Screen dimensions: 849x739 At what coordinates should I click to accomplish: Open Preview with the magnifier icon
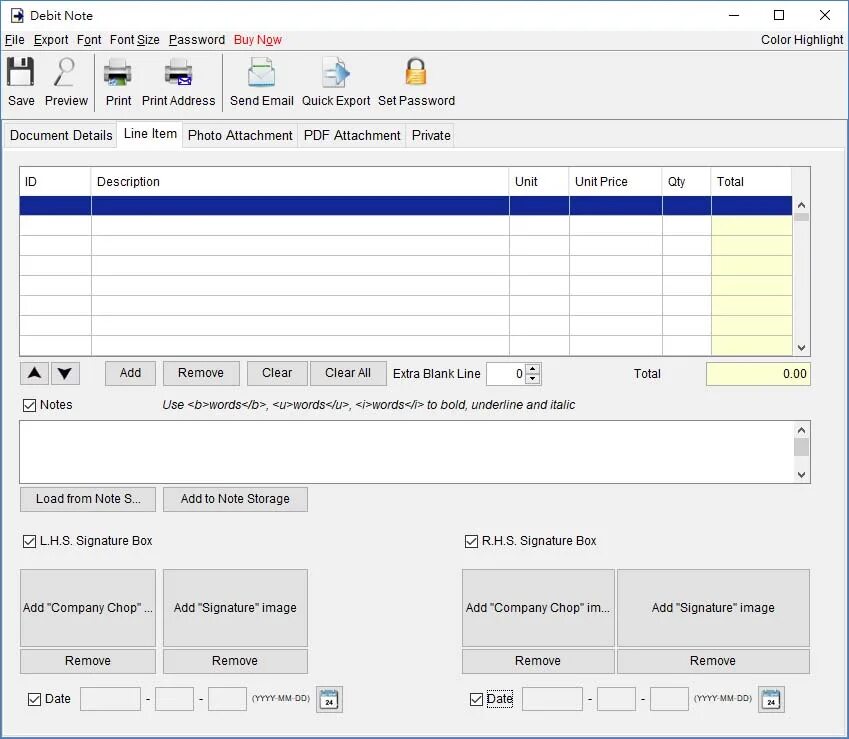coord(65,71)
